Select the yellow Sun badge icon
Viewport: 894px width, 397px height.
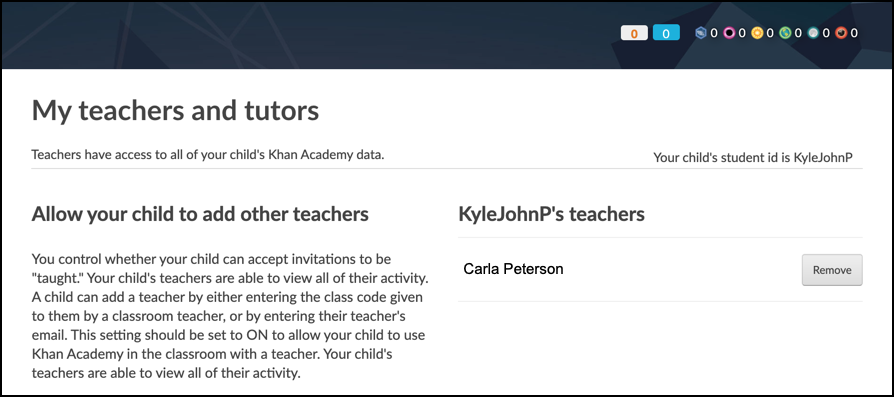tap(757, 33)
